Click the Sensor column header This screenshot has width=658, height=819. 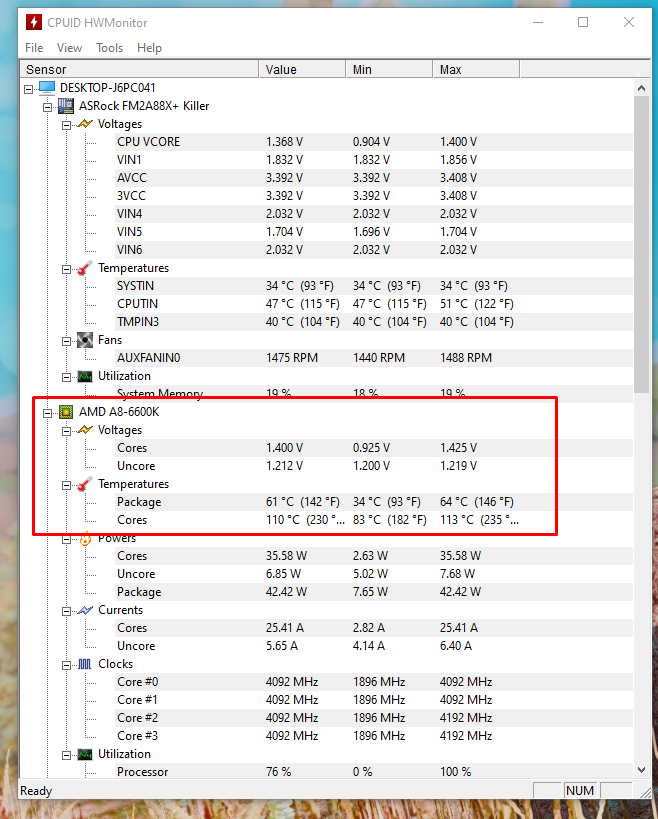pyautogui.click(x=139, y=69)
